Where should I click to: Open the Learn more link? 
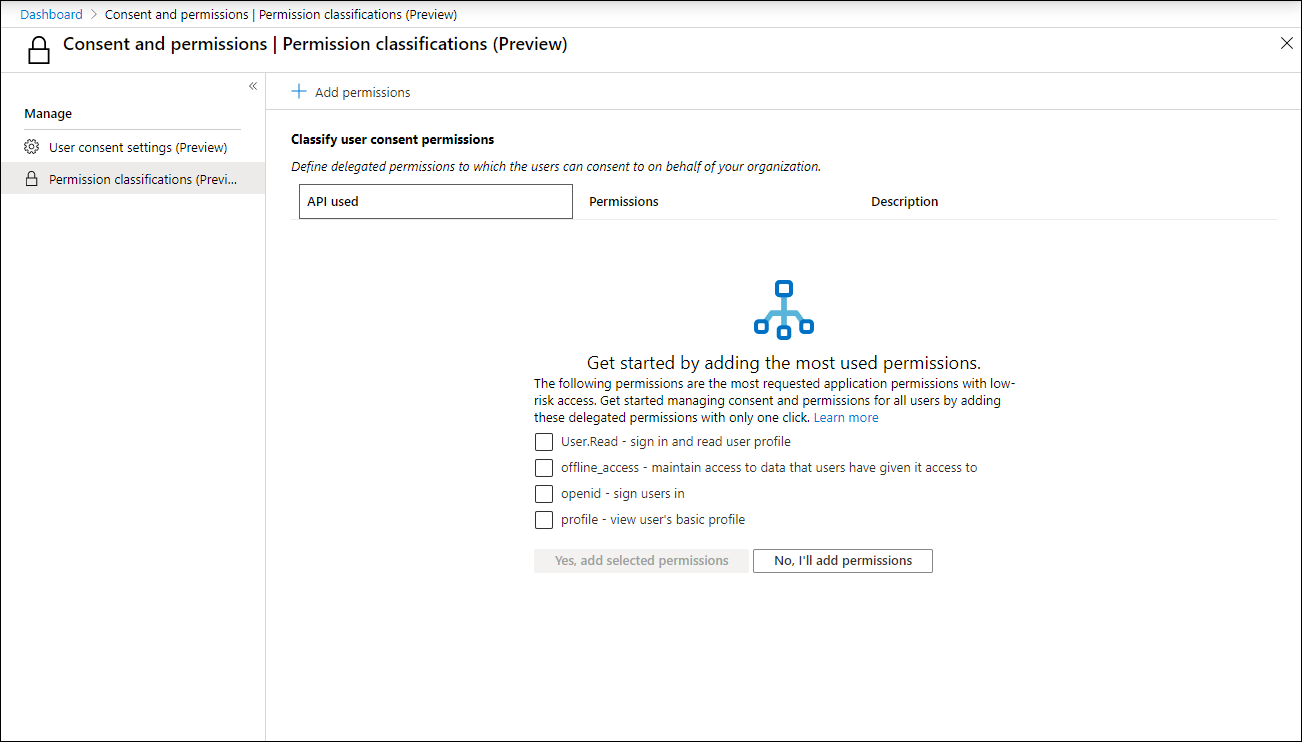pyautogui.click(x=846, y=418)
